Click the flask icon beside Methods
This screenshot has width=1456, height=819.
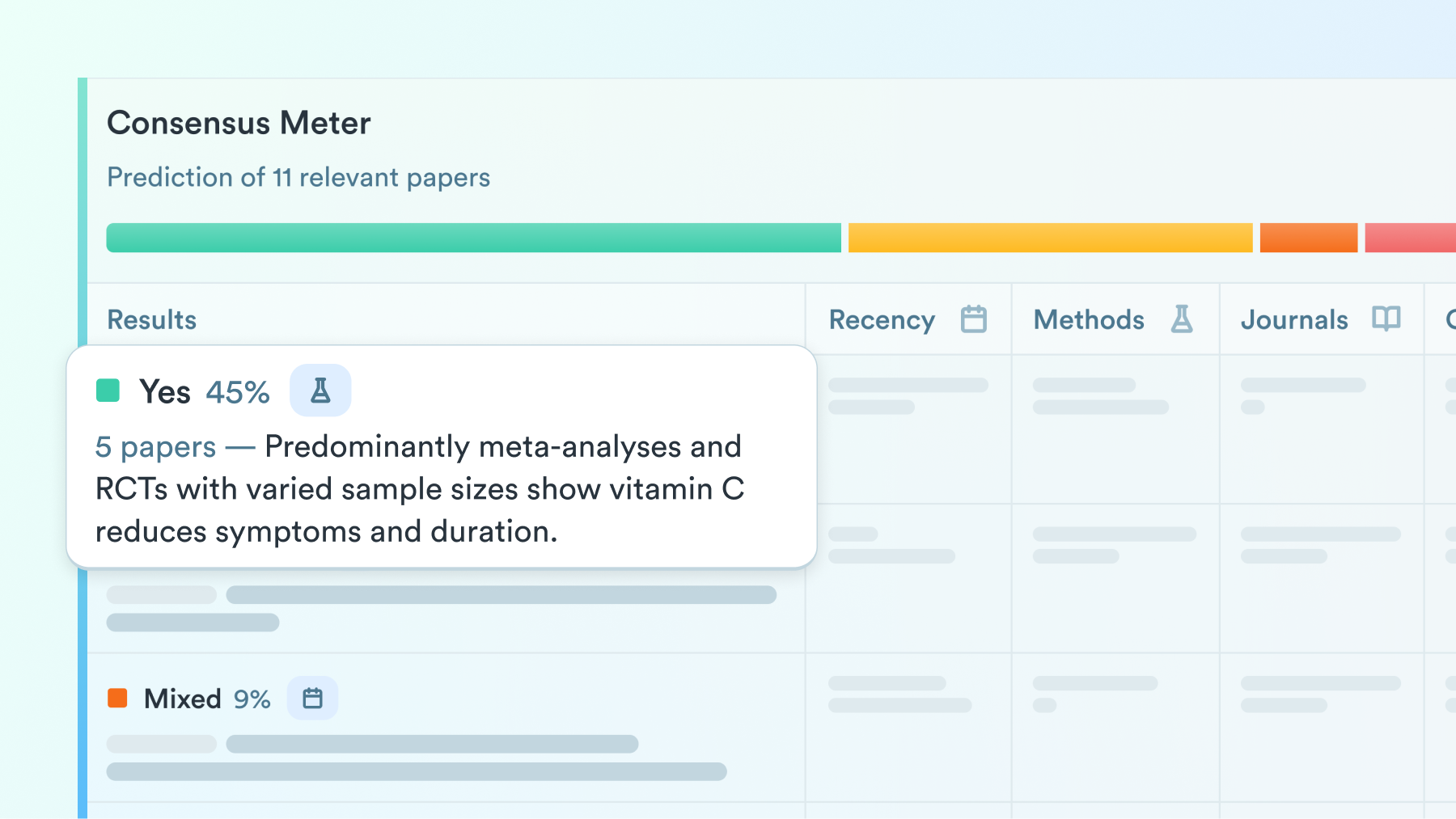[x=1182, y=319]
